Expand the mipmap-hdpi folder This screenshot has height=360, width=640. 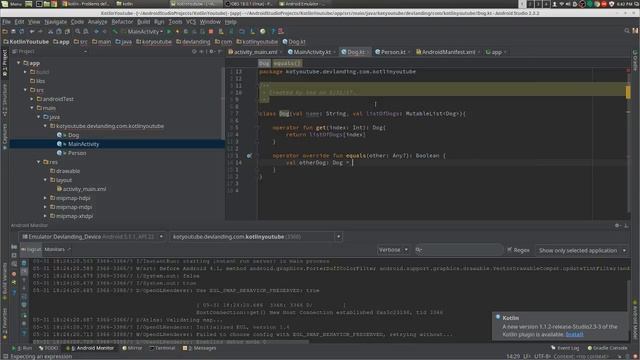point(45,198)
